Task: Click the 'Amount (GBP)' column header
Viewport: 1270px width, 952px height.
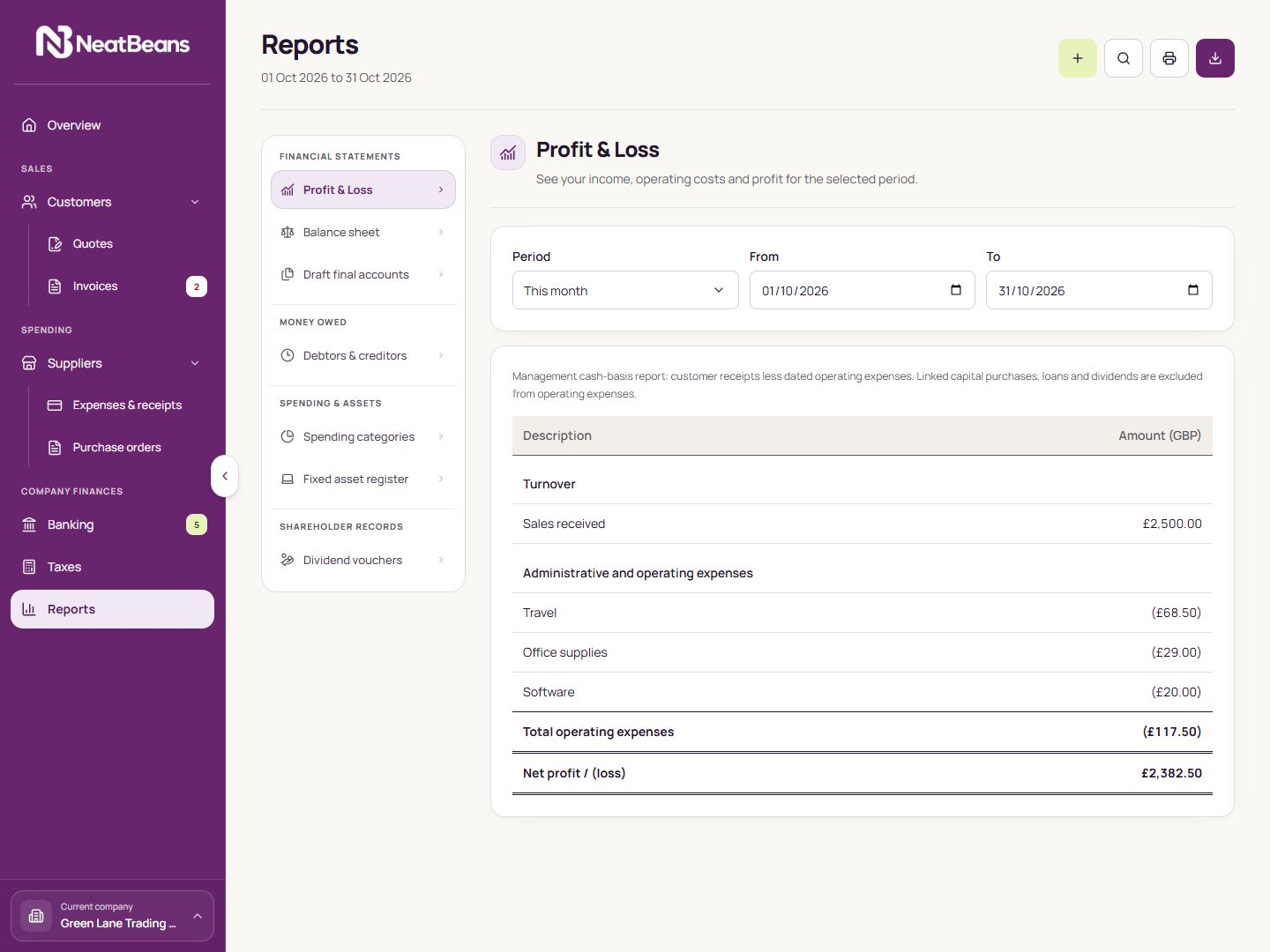Action: [1160, 435]
